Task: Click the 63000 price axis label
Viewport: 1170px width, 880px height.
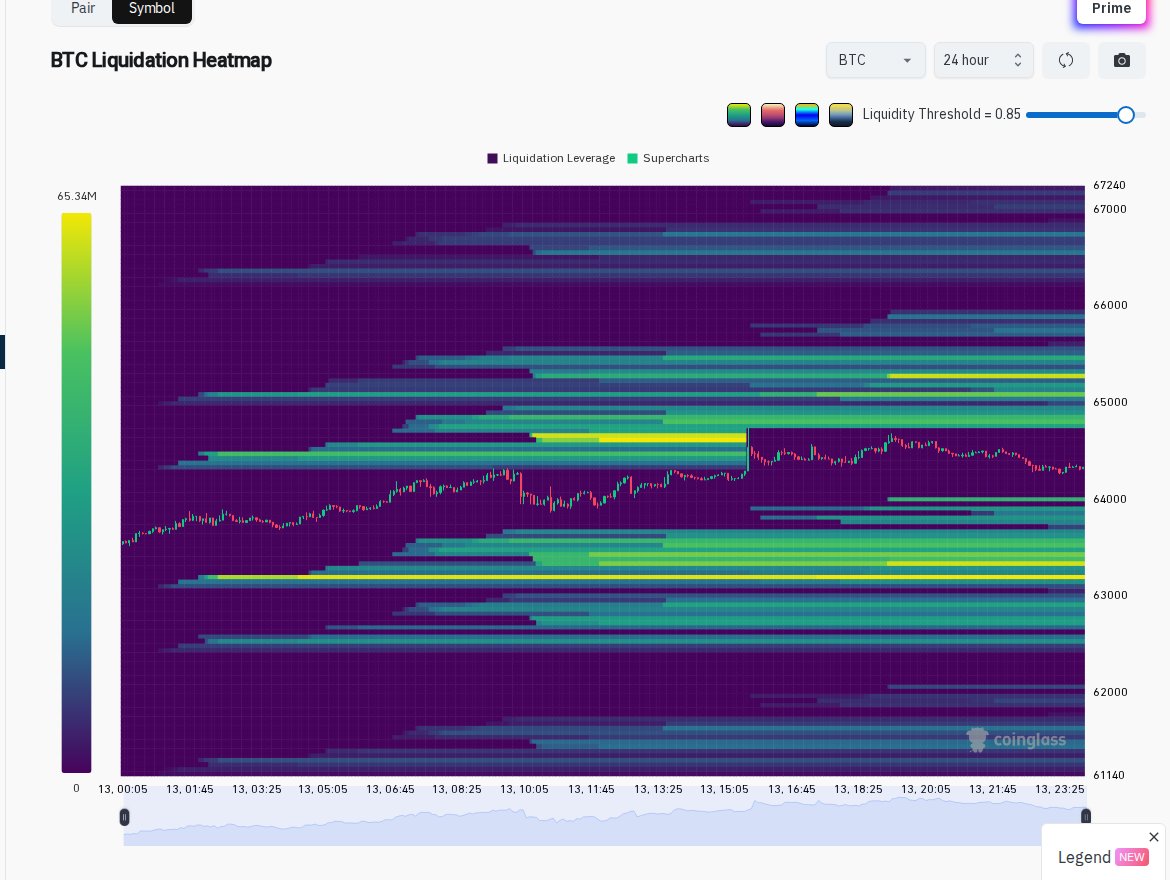Action: (1110, 596)
